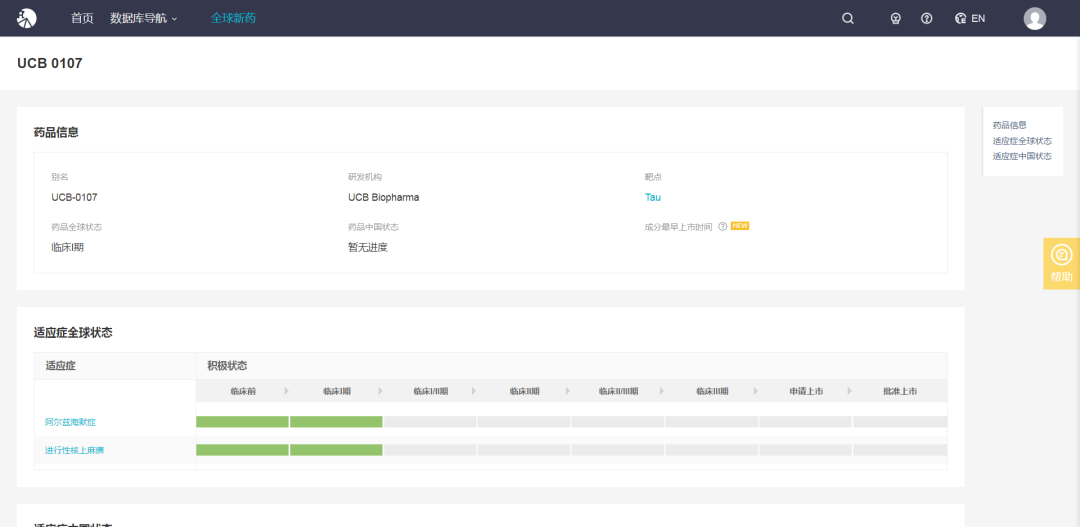Screen dimensions: 1080x527
Task: Jump to 适应症全球状态 in side navigation
Action: pyautogui.click(x=1022, y=141)
